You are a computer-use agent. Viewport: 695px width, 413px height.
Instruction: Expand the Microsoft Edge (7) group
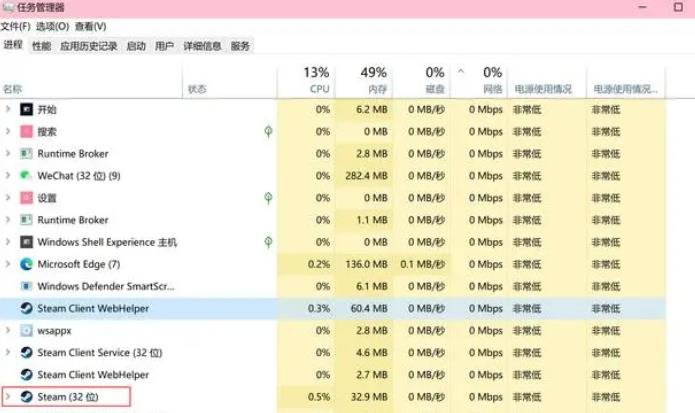pos(8,264)
